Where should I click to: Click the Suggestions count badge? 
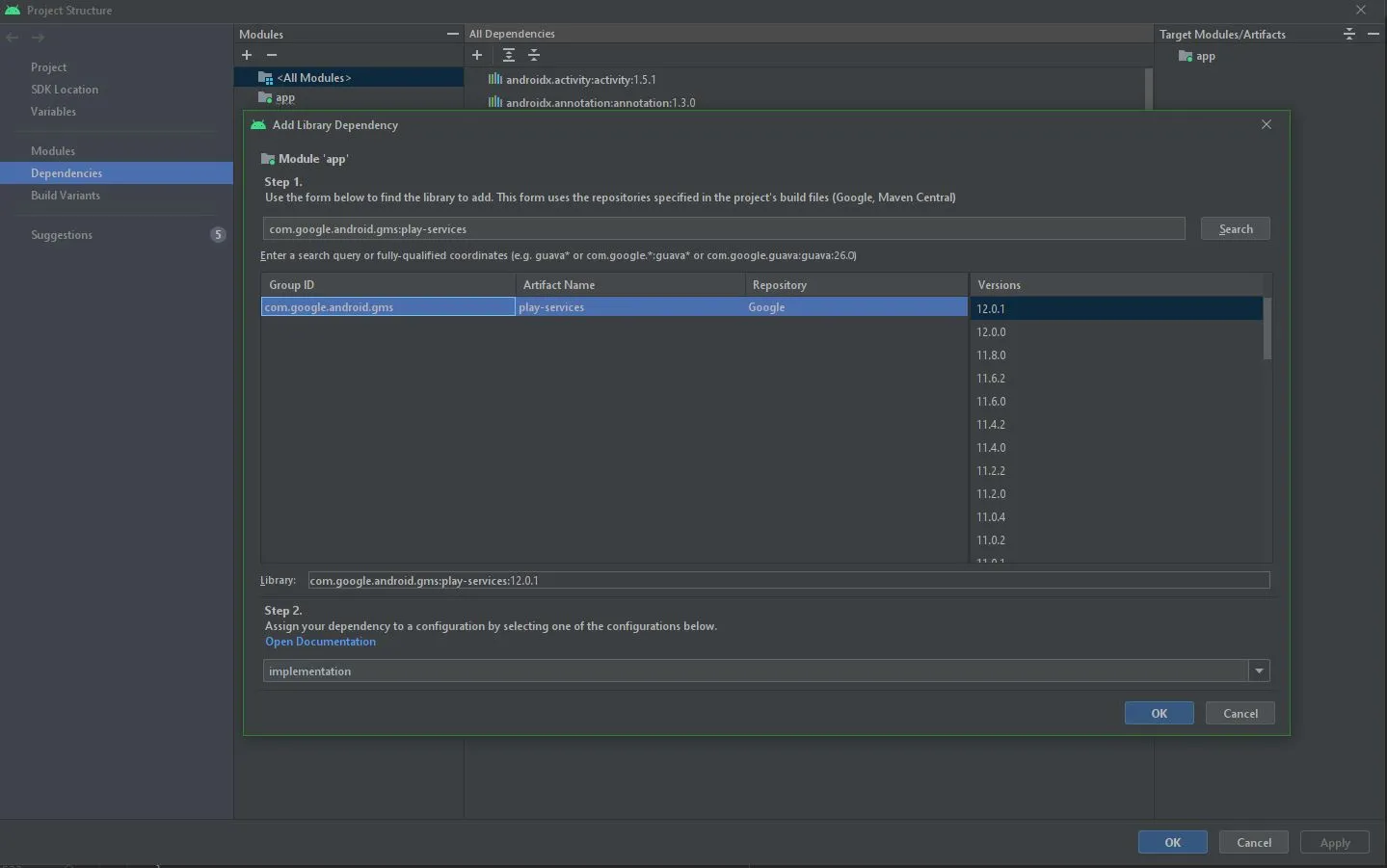pos(219,235)
